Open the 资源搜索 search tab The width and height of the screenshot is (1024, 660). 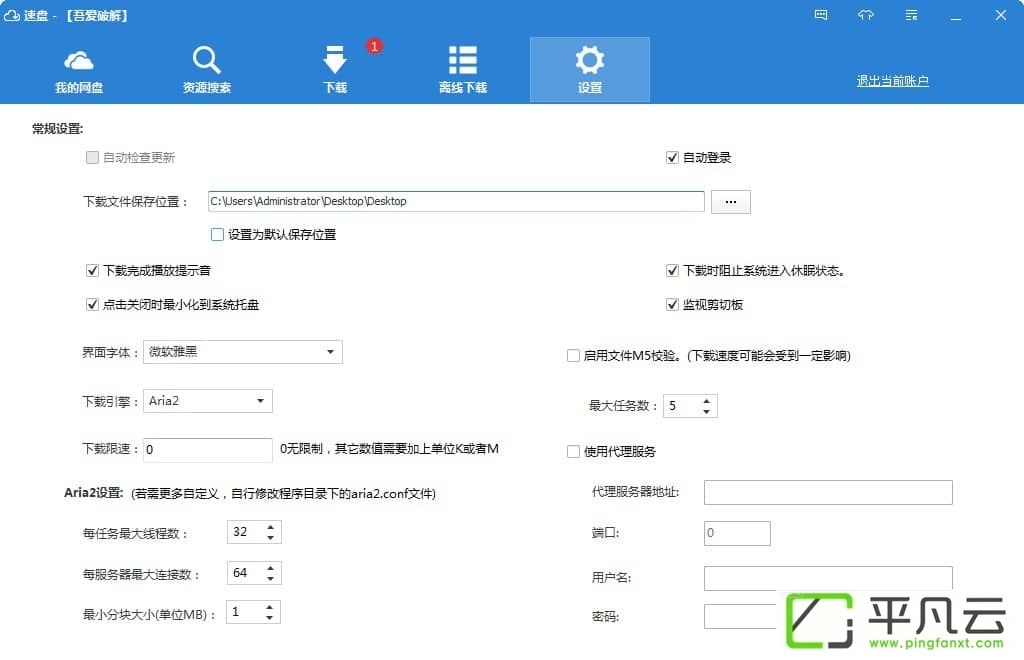click(x=206, y=71)
